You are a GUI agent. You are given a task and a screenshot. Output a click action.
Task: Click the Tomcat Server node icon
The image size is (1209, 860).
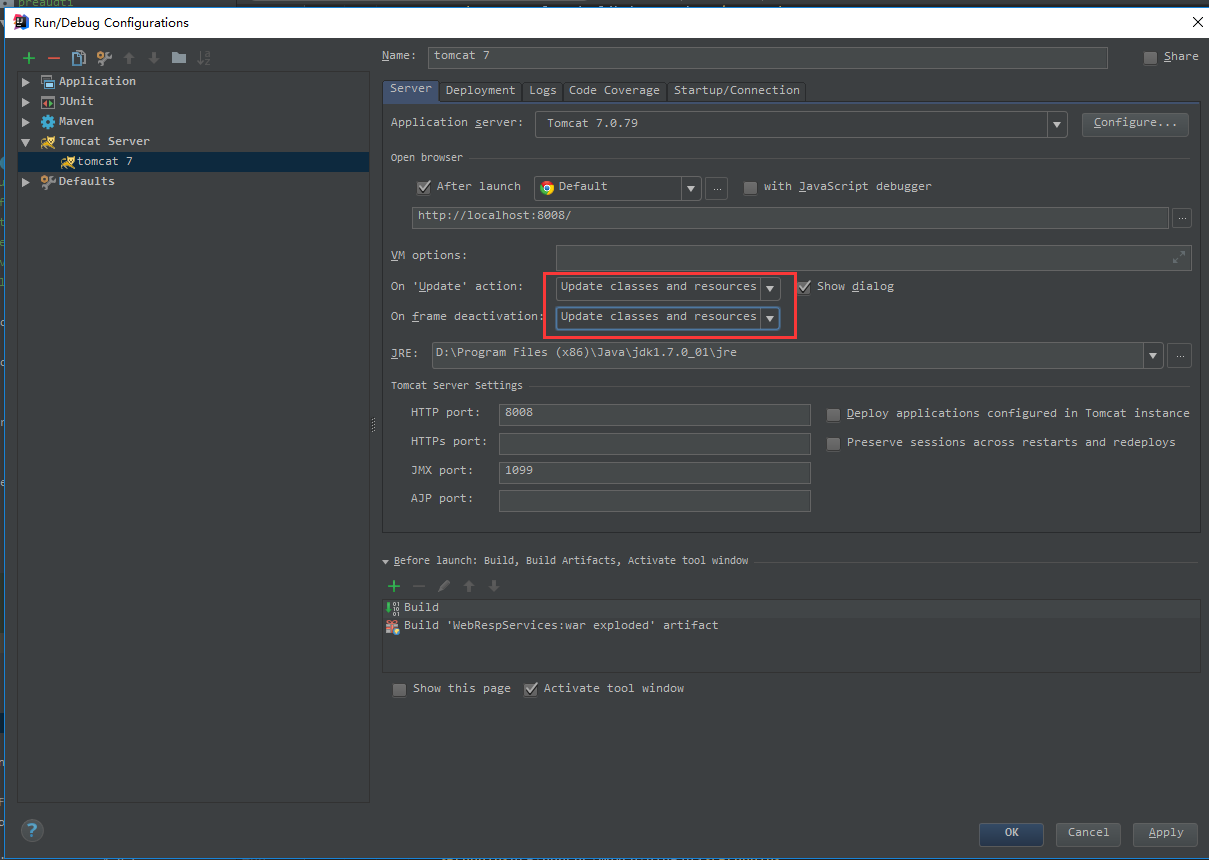pos(47,142)
